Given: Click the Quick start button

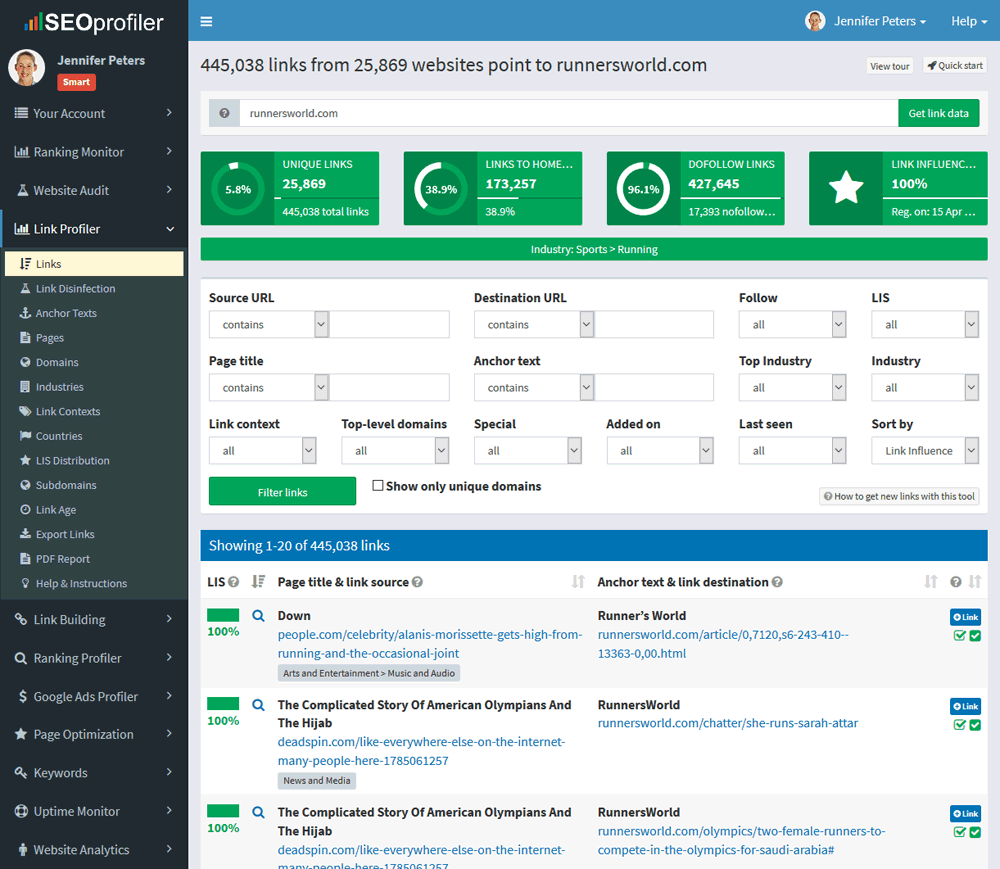Looking at the screenshot, I should click(x=955, y=66).
